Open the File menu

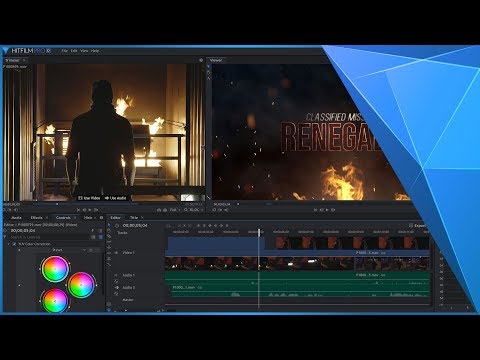[65, 51]
